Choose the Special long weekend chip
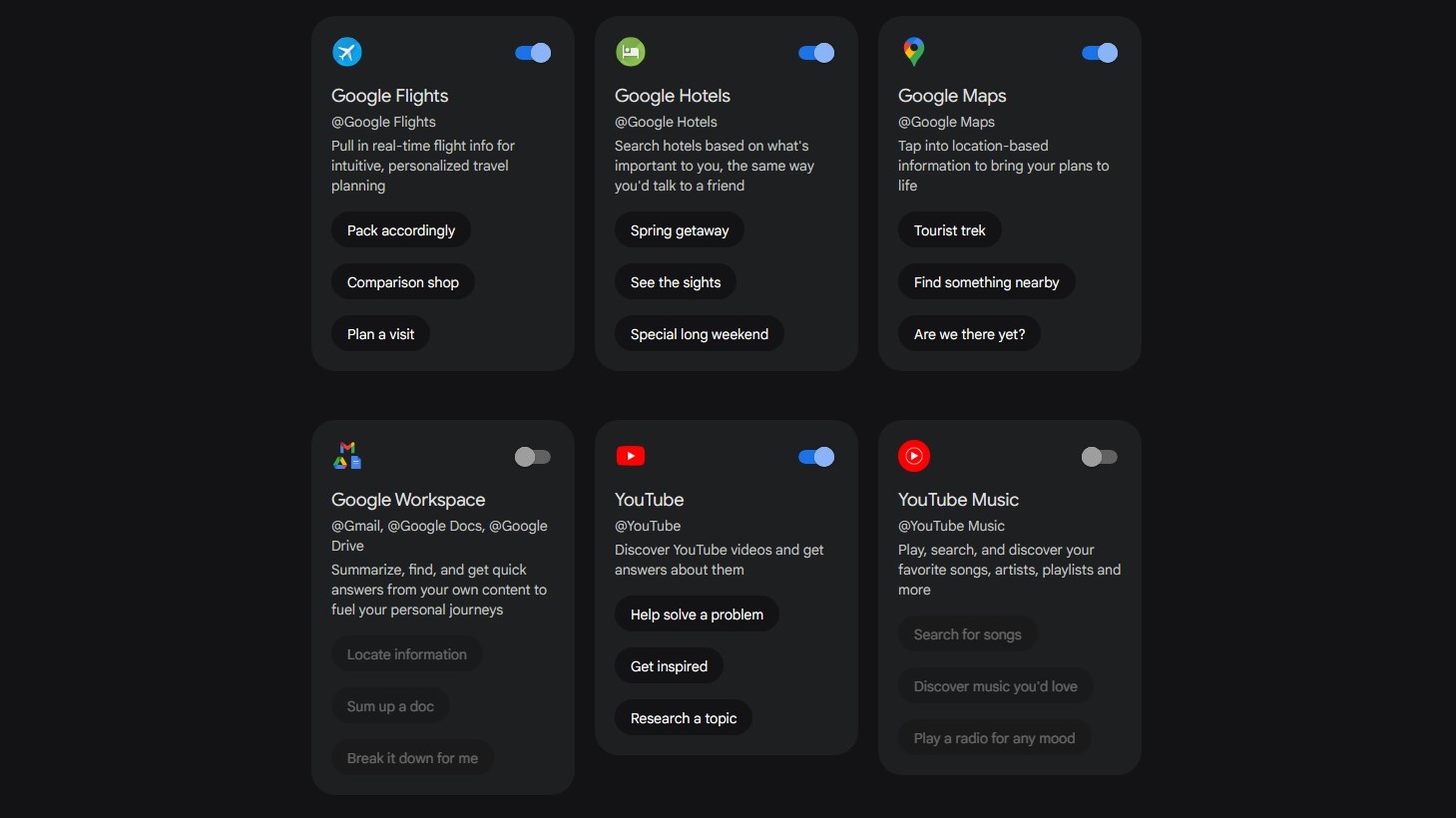Image resolution: width=1456 pixels, height=818 pixels. pos(700,334)
